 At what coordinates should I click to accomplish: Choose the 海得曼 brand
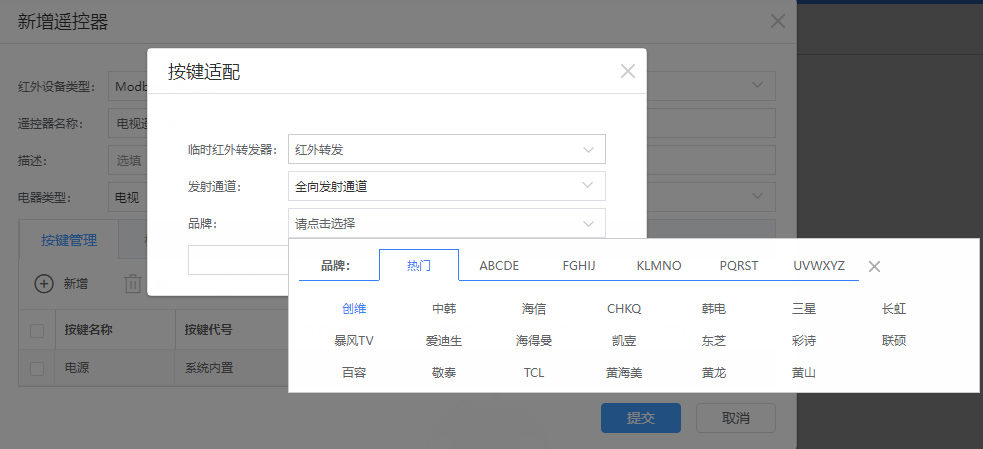click(534, 341)
